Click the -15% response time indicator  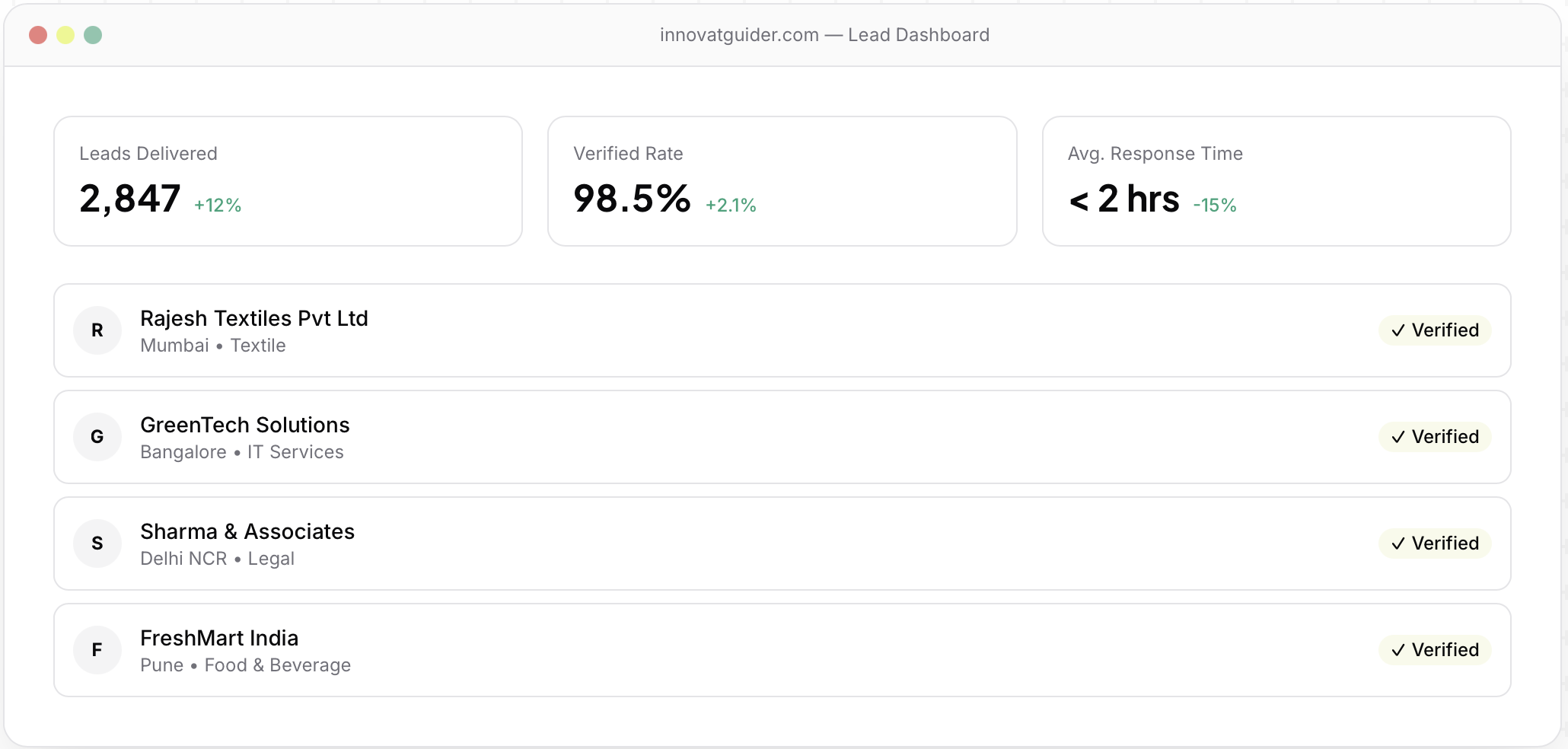coord(1214,204)
